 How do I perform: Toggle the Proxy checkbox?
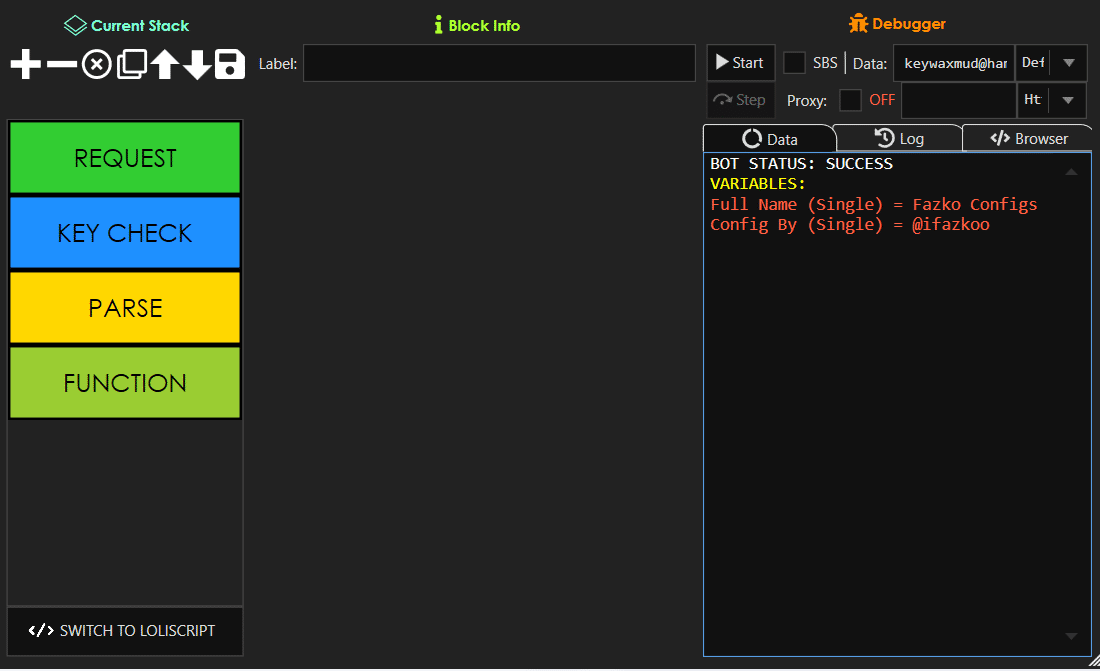pyautogui.click(x=851, y=100)
